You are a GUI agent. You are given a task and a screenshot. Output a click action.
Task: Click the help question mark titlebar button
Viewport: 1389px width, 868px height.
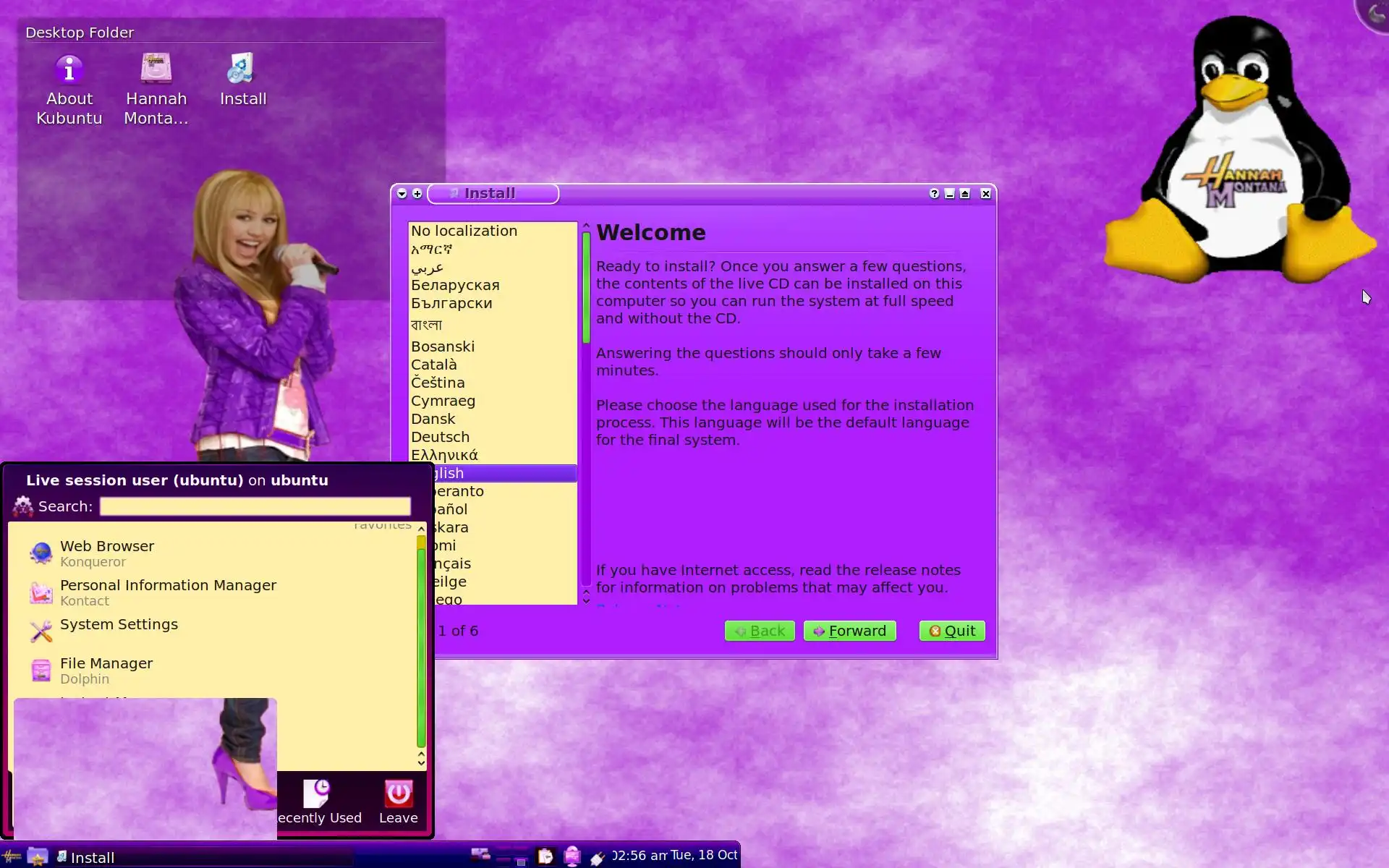click(x=934, y=194)
